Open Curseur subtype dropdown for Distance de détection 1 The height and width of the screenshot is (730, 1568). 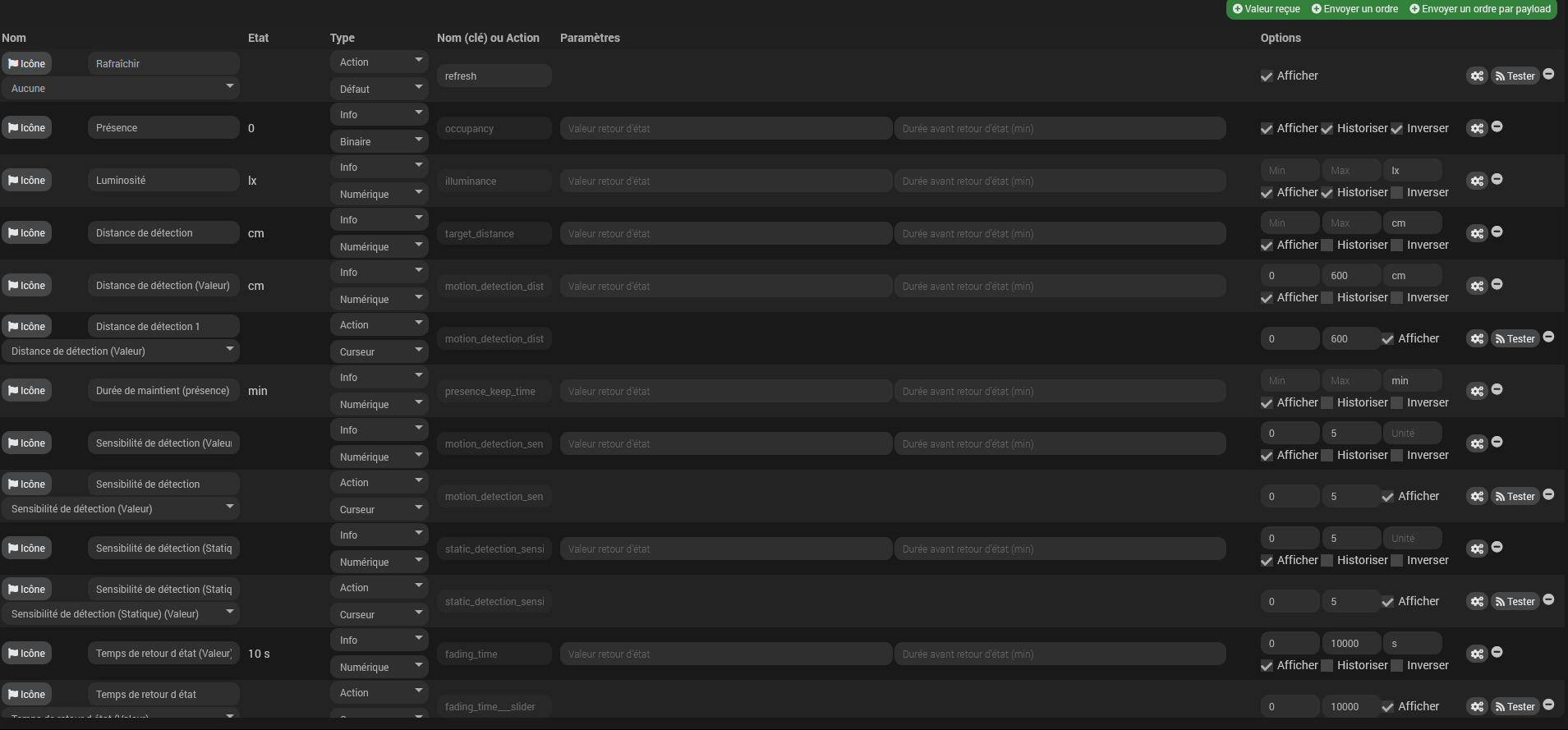coord(379,351)
